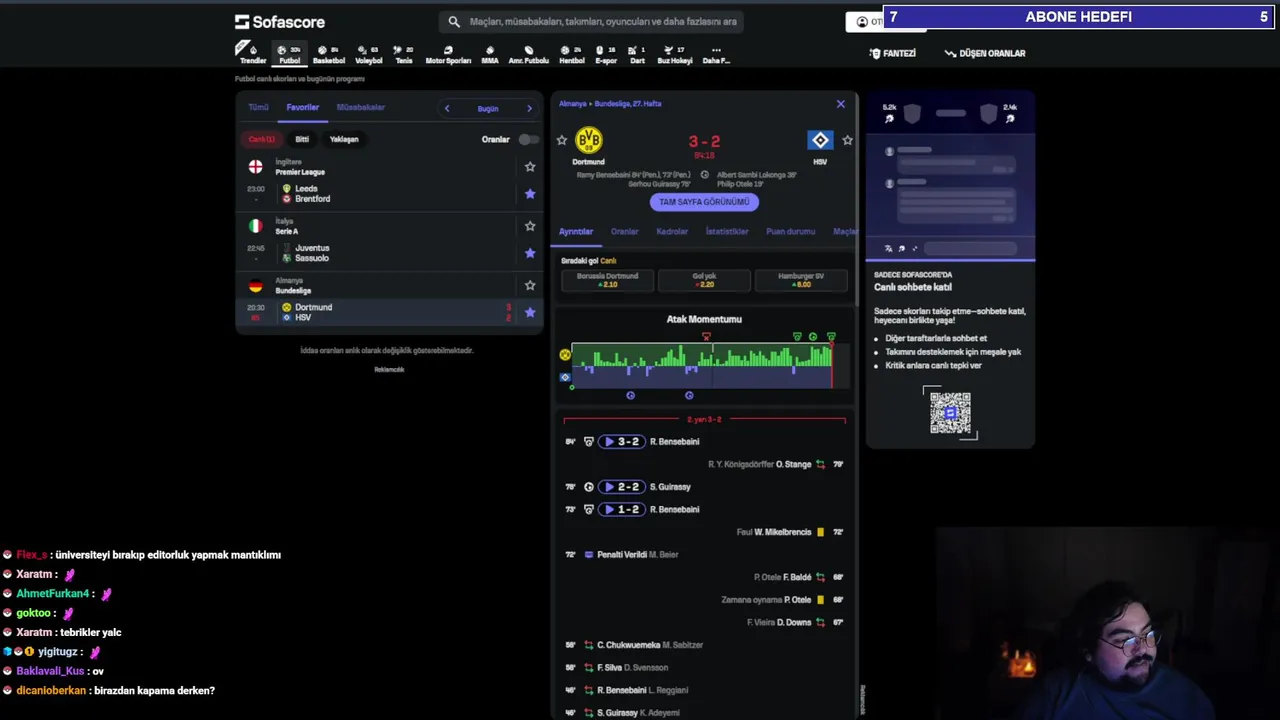Open the Dortmund team crest
1280x720 pixels.
pos(589,140)
